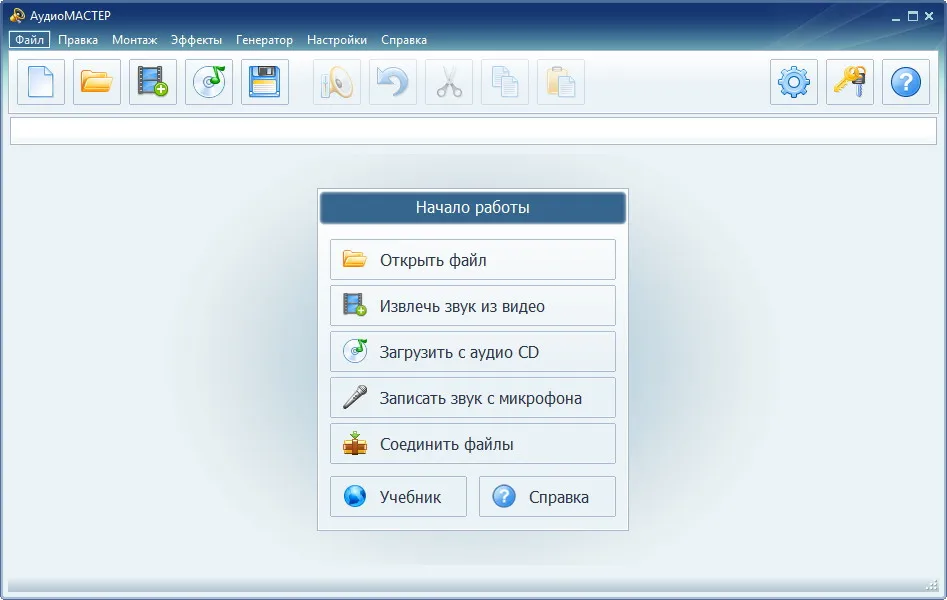Open a file with the folder toolbar icon

(x=97, y=82)
